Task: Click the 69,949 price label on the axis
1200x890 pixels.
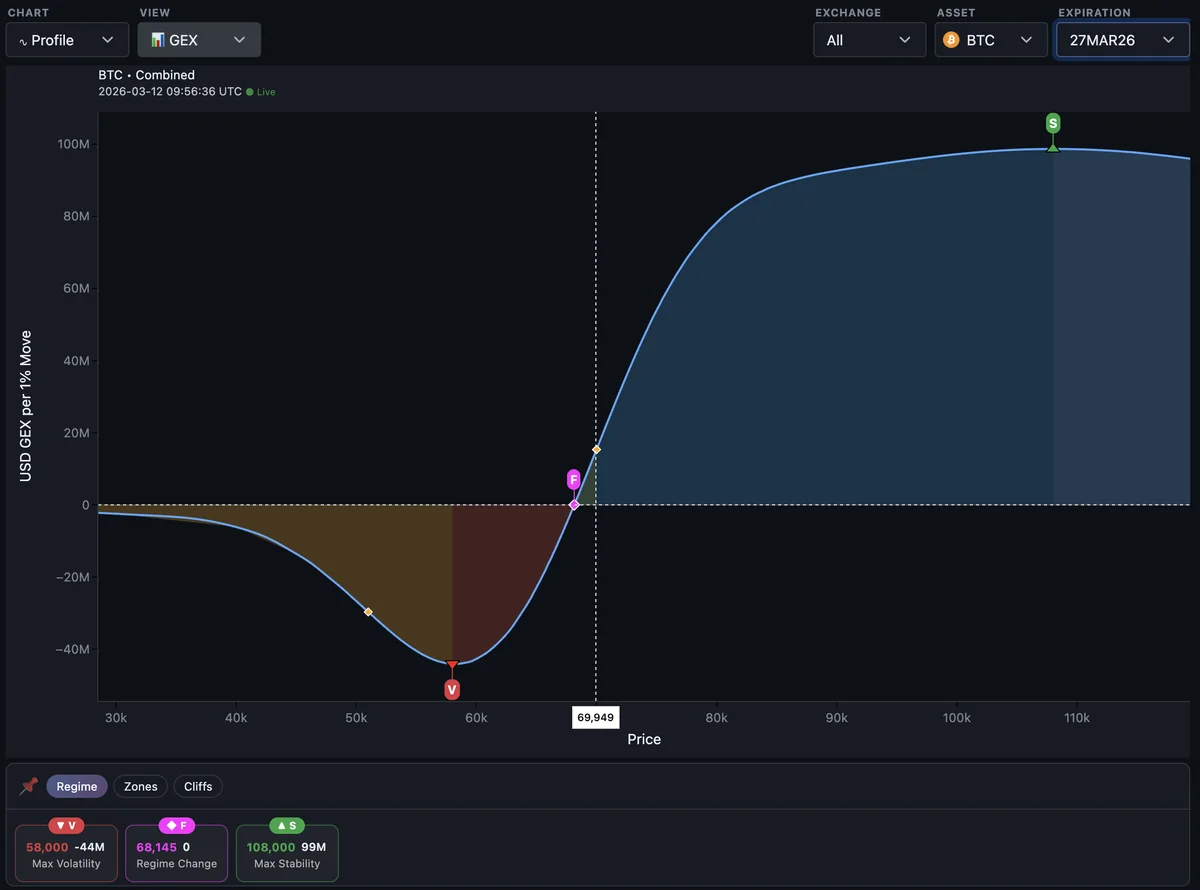Action: tap(596, 717)
